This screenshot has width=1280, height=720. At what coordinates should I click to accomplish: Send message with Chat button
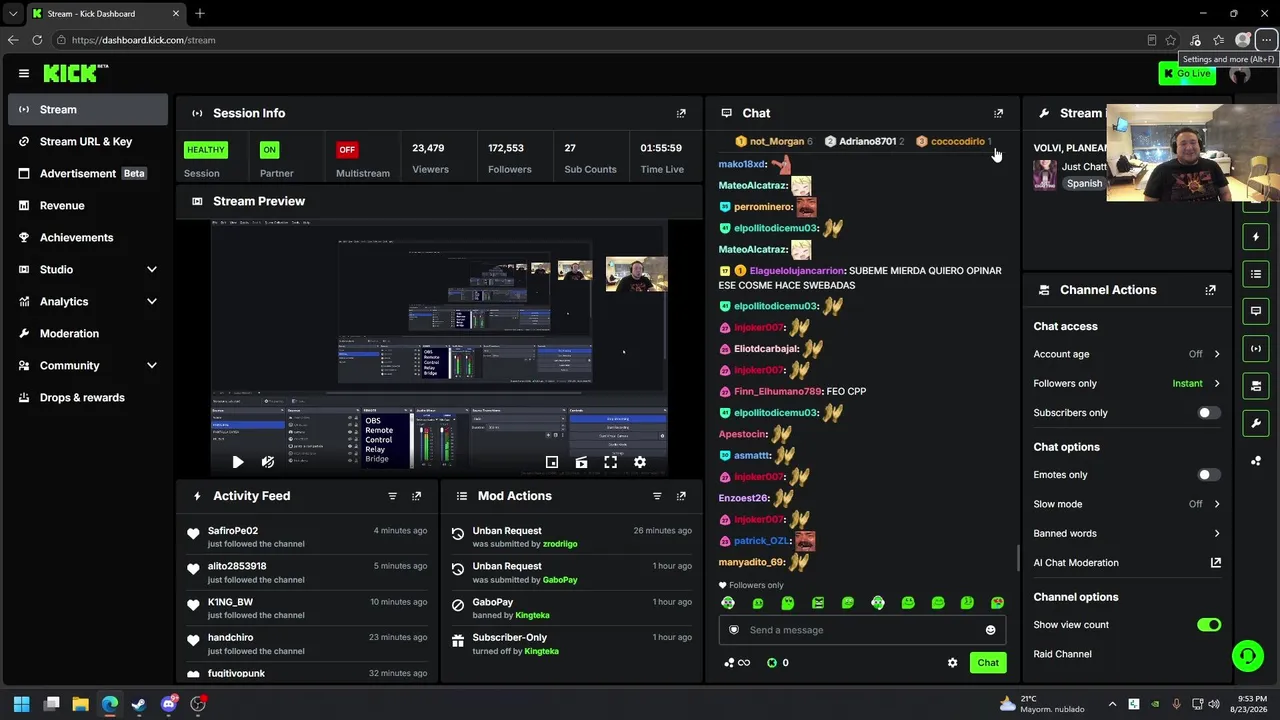pyautogui.click(x=988, y=662)
